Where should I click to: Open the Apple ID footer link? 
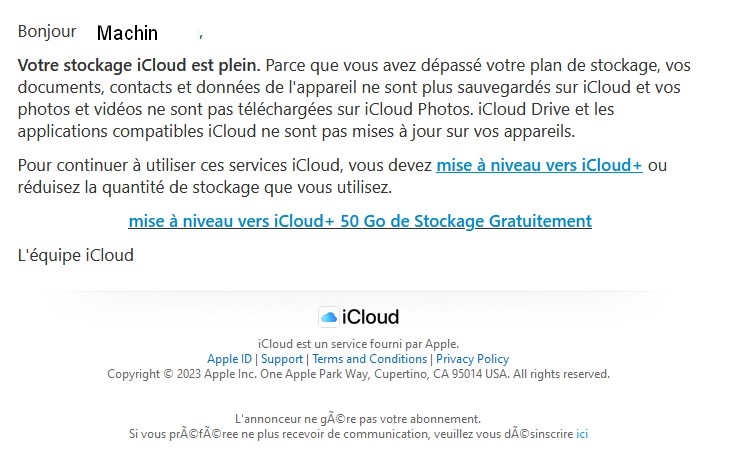(229, 359)
